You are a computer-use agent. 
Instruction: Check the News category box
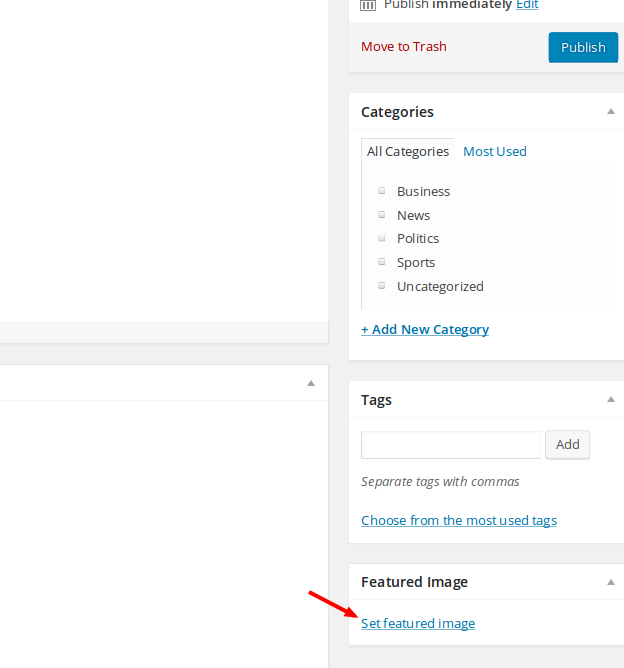coord(382,214)
